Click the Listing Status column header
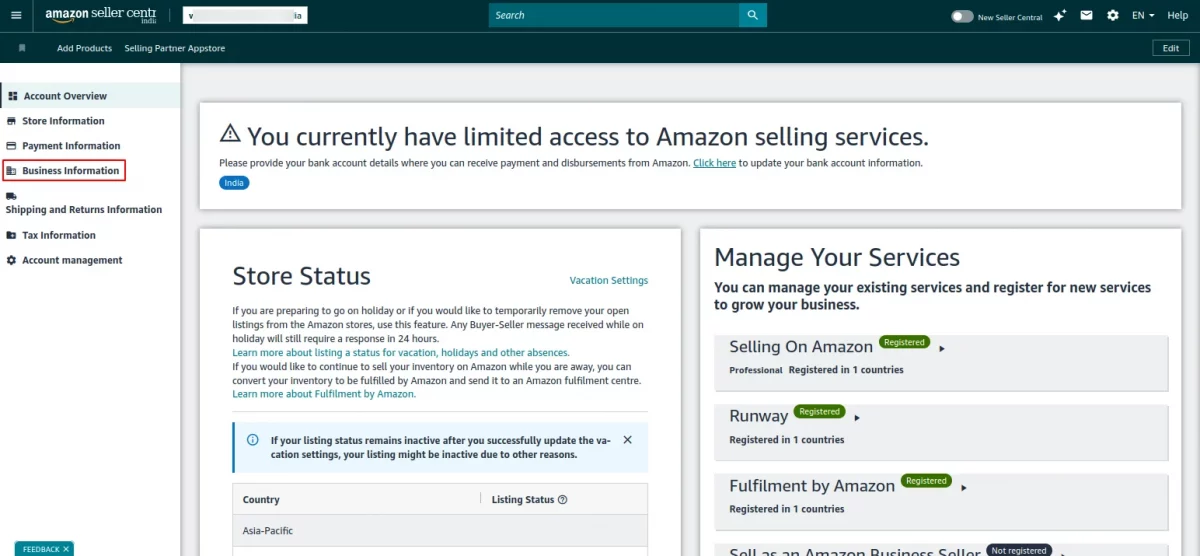 (524, 500)
